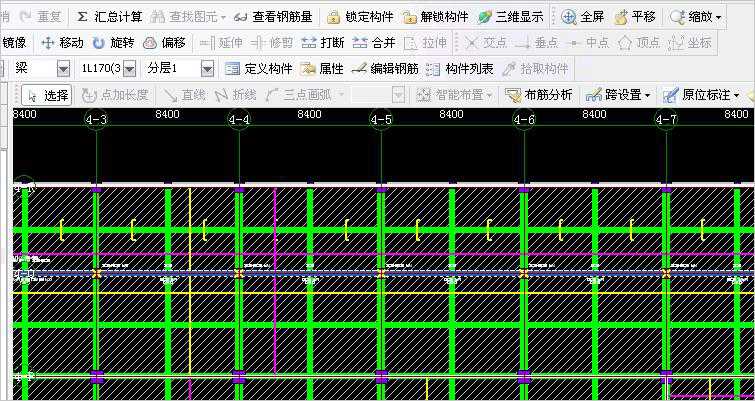Click 点加长度 point plus length tool
This screenshot has width=755, height=401.
(x=115, y=95)
